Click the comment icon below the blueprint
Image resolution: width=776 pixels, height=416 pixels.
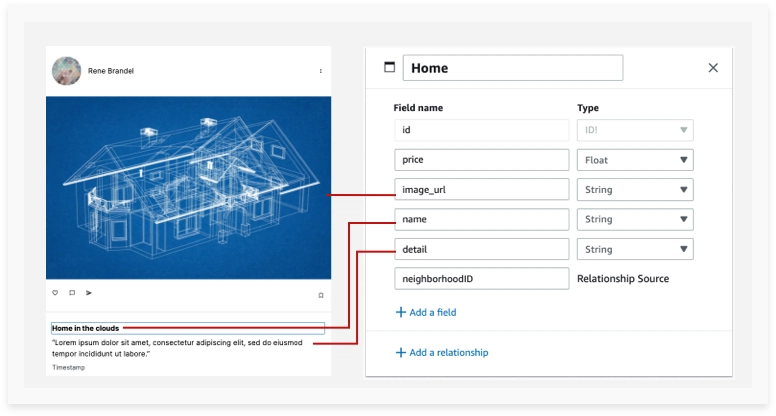72,293
